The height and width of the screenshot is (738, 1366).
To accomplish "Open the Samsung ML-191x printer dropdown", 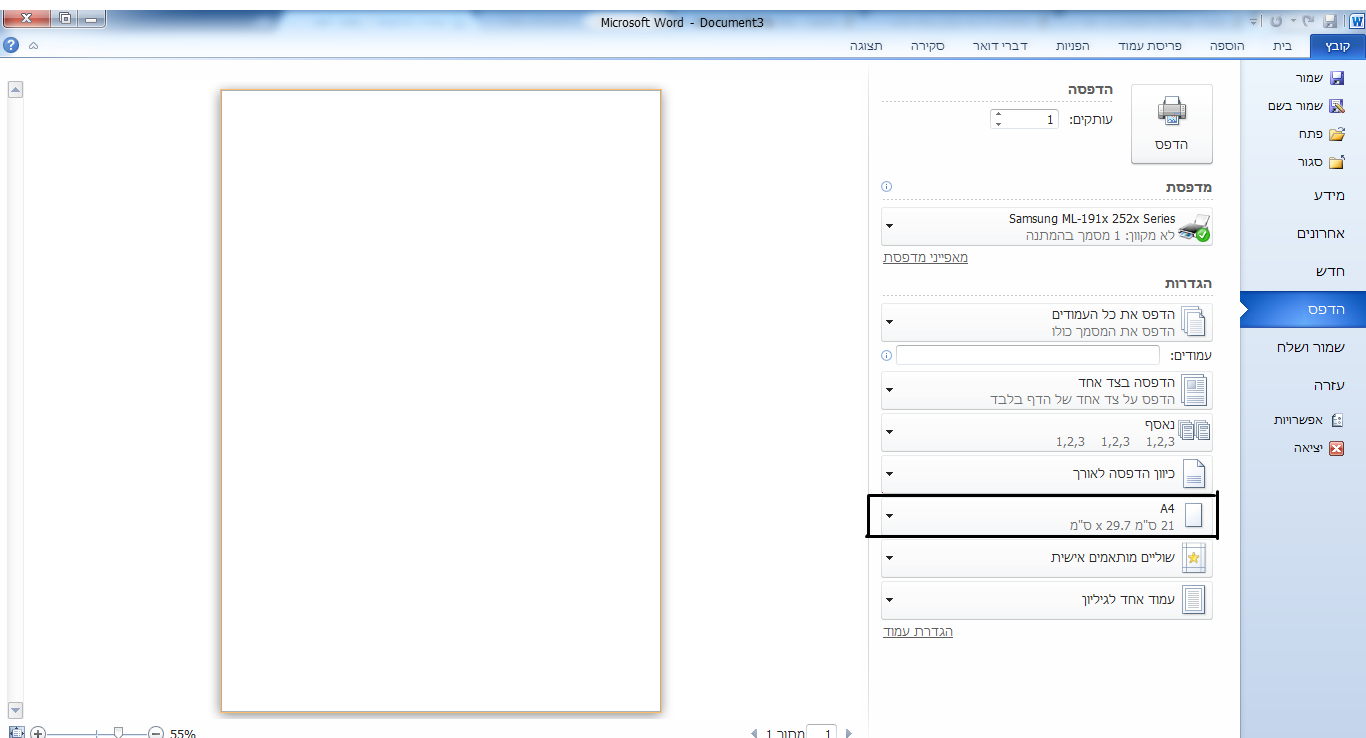I will [1047, 226].
